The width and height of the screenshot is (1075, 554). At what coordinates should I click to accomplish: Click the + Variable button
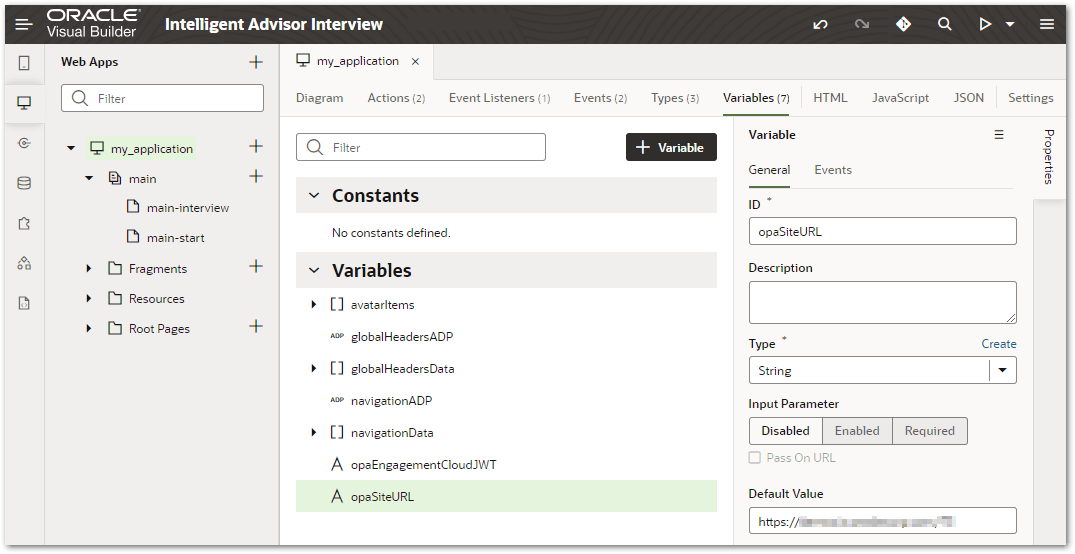[x=671, y=147]
